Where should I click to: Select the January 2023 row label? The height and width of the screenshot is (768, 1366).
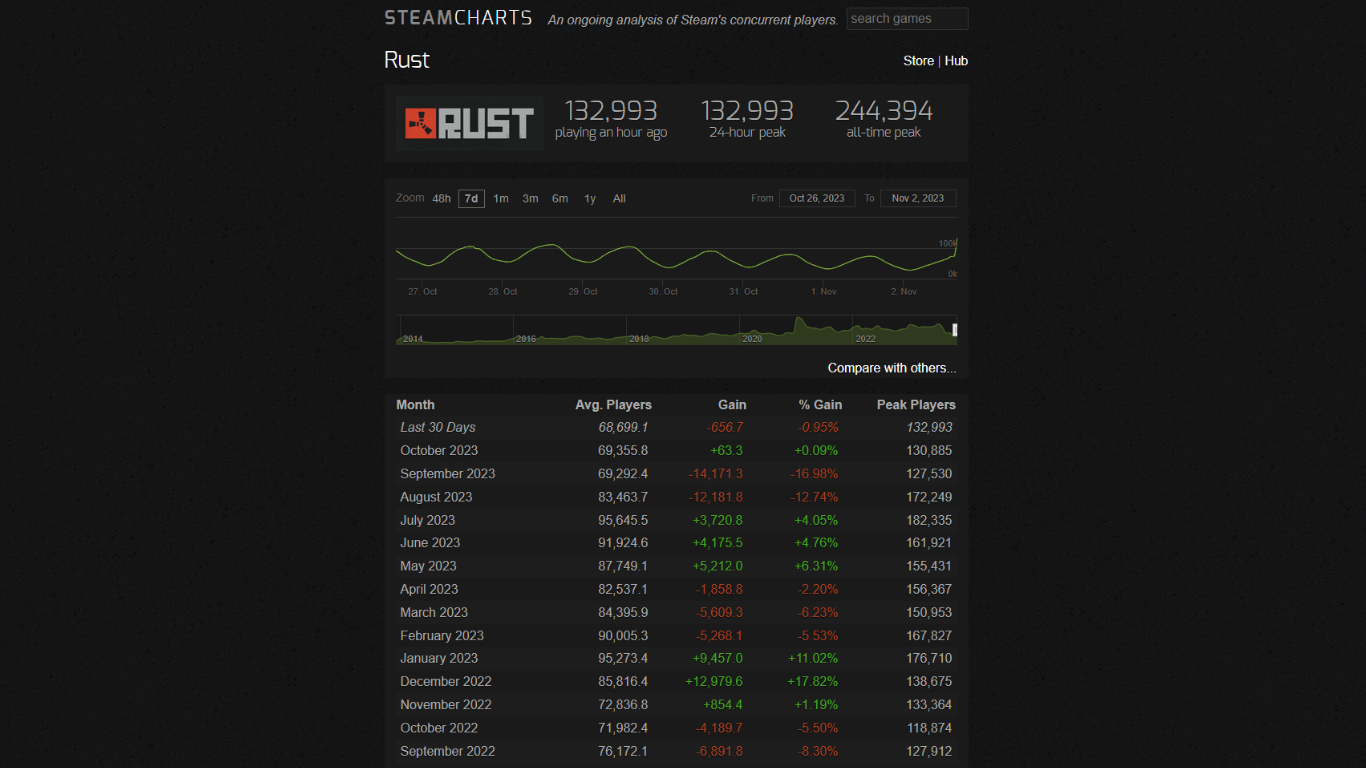(x=439, y=658)
